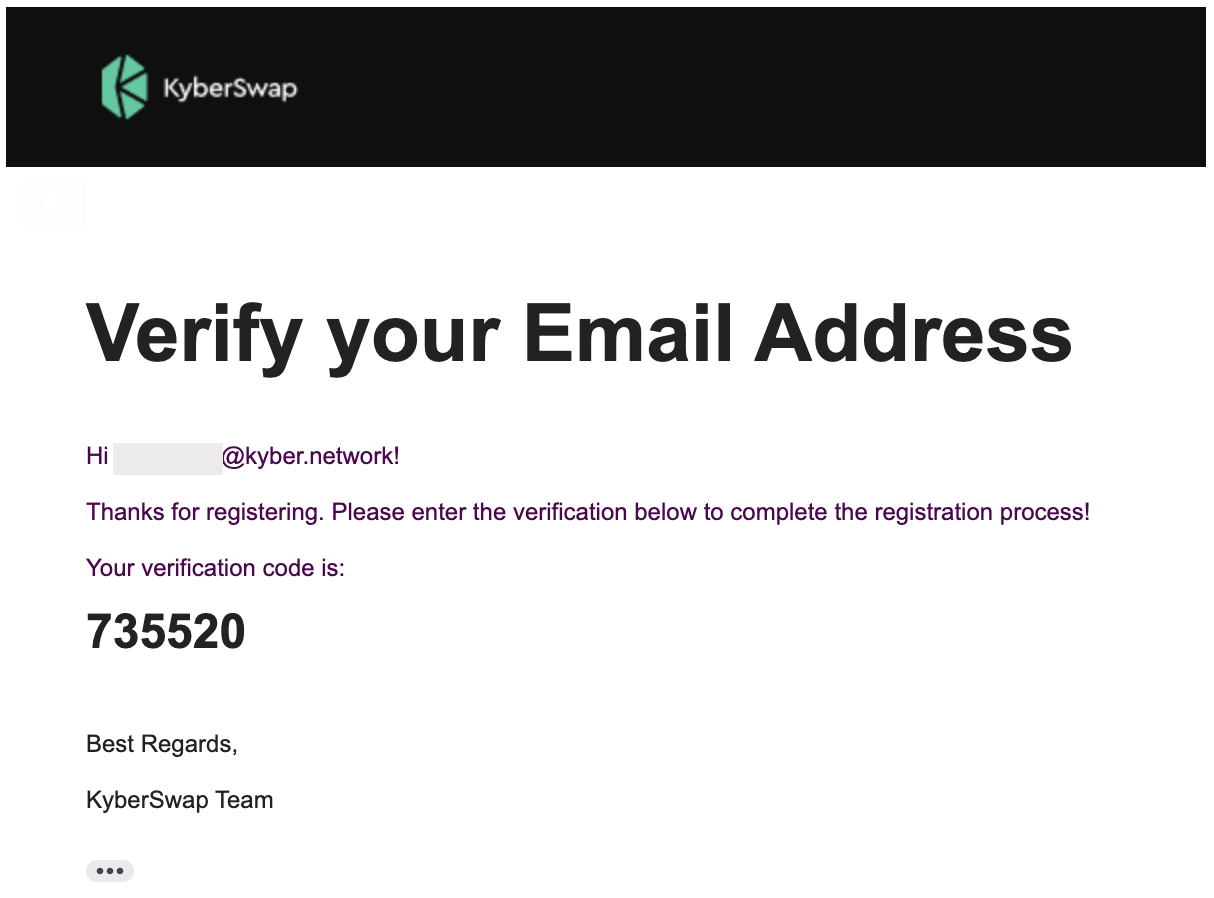This screenshot has height=898, width=1214.
Task: Expand the three-dot trimmed content button
Action: coord(110,871)
